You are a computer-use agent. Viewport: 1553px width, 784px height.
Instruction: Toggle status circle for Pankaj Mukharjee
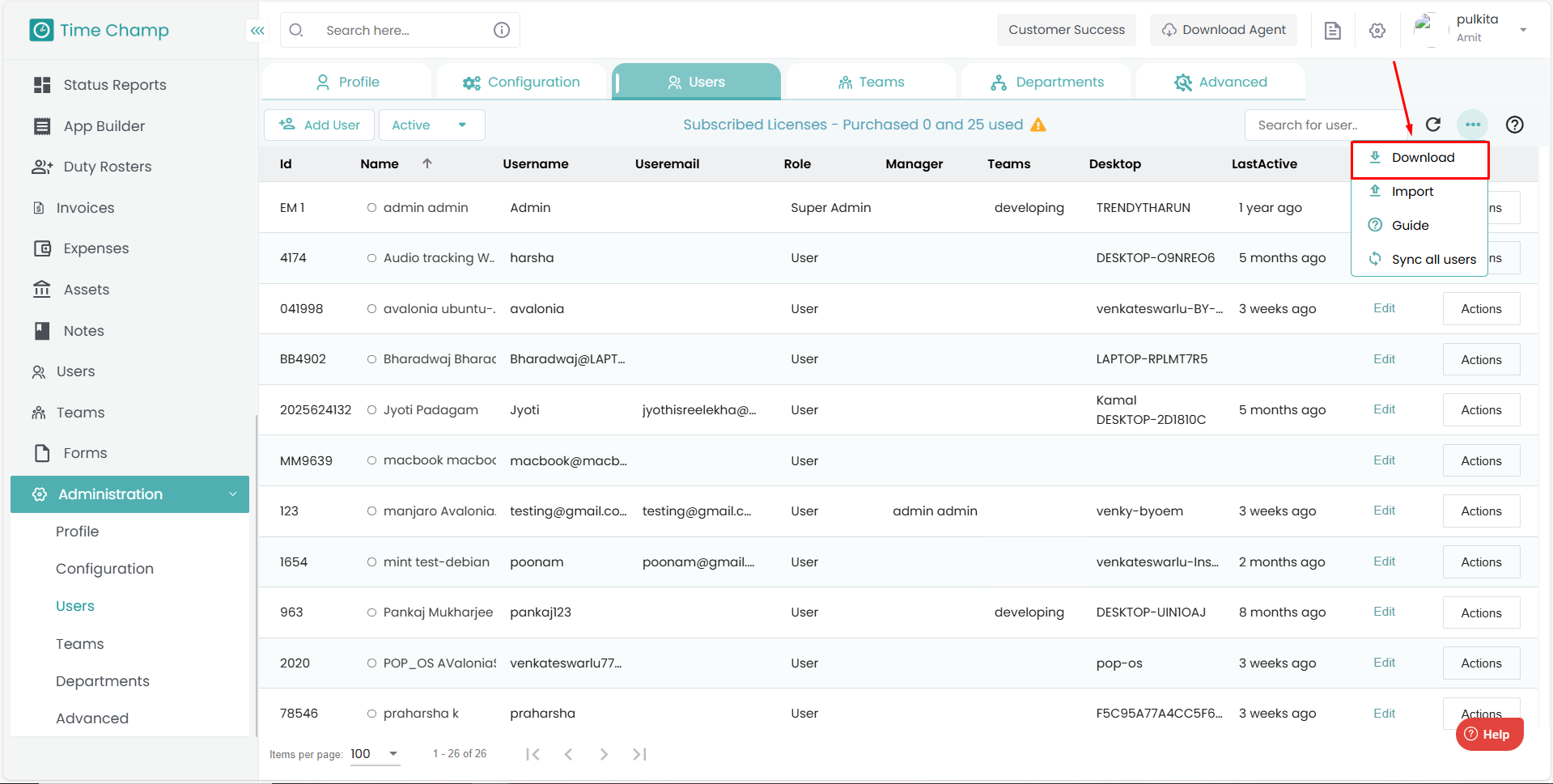[371, 612]
